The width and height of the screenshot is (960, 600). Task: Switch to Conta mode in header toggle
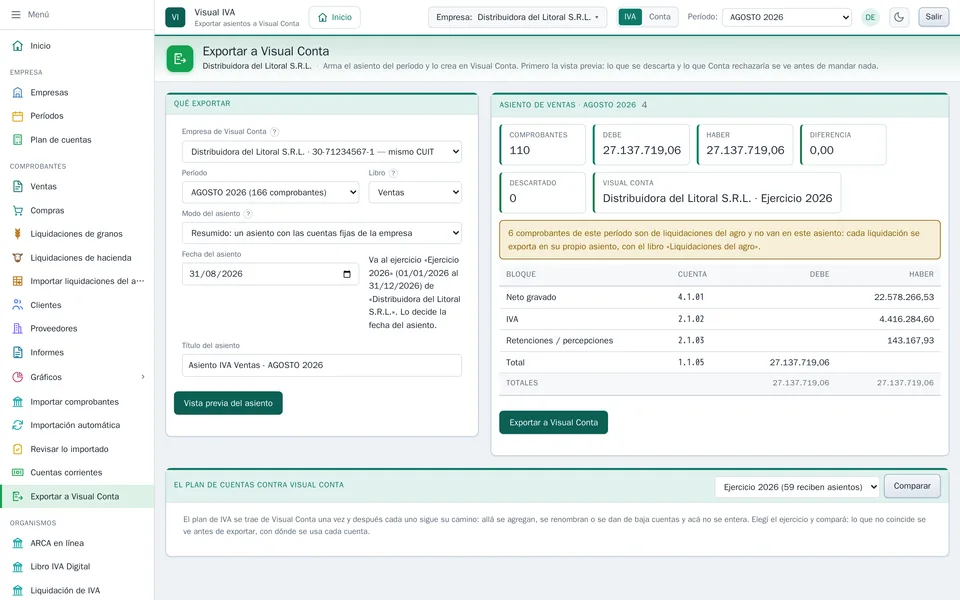[659, 17]
